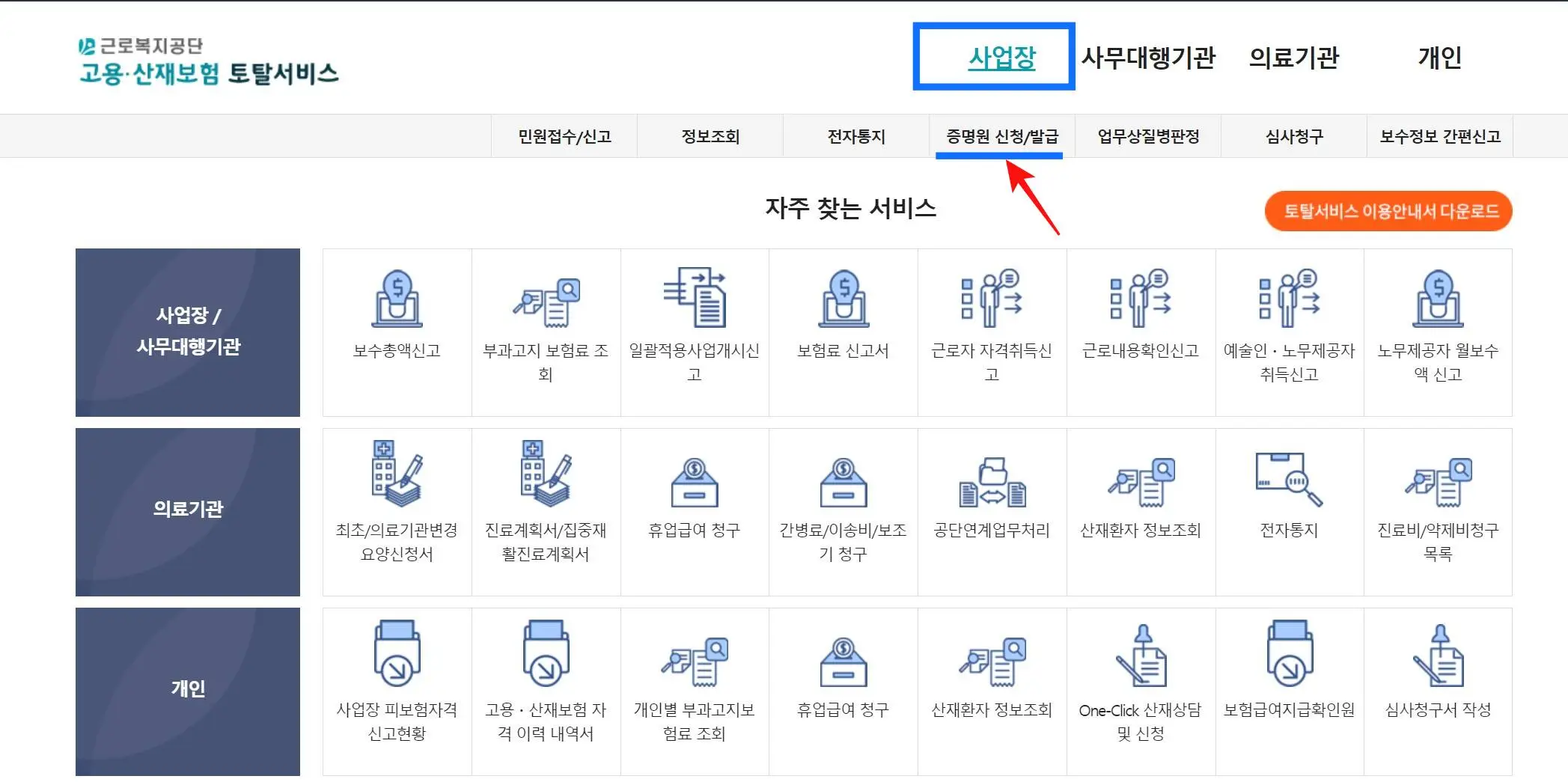Download the 토탈서비스 이용안내서

(x=1388, y=211)
